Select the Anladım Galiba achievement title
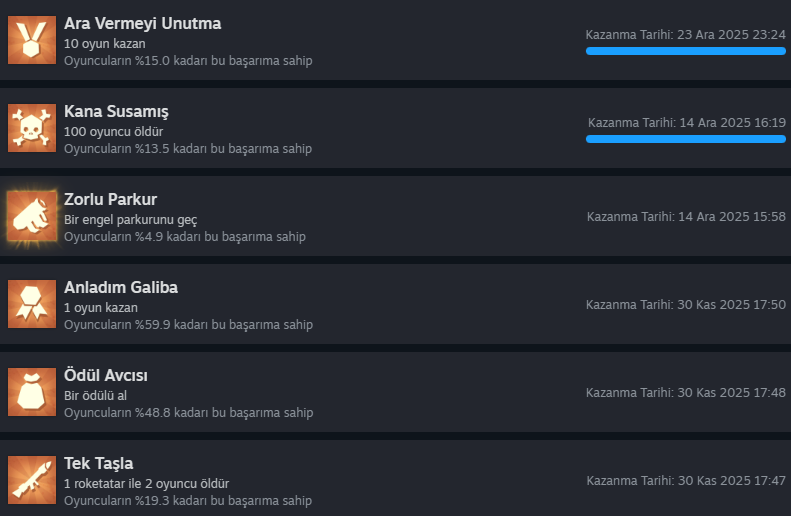The width and height of the screenshot is (791, 516). coord(121,288)
